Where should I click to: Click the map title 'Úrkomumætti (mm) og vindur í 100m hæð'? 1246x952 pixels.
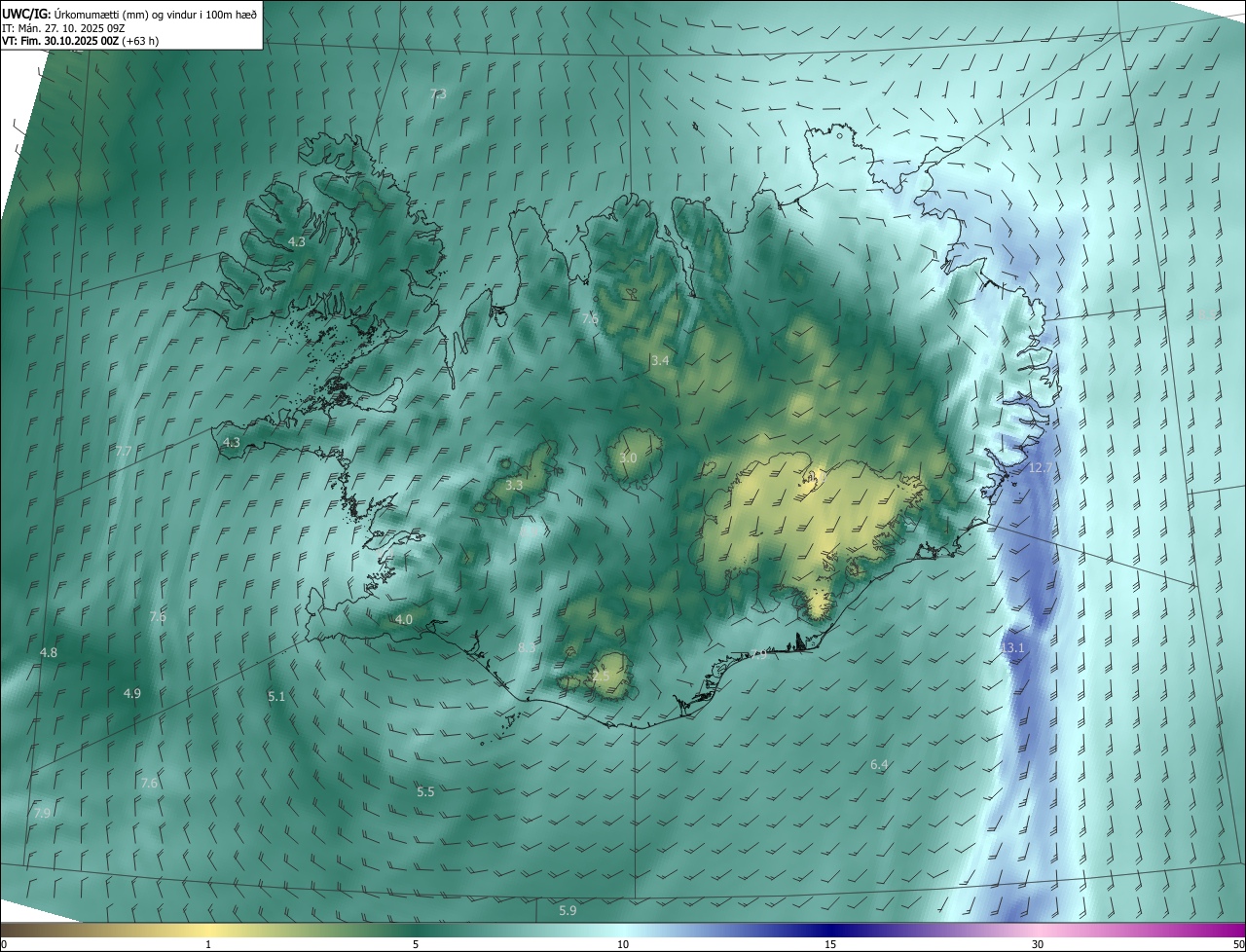point(156,14)
